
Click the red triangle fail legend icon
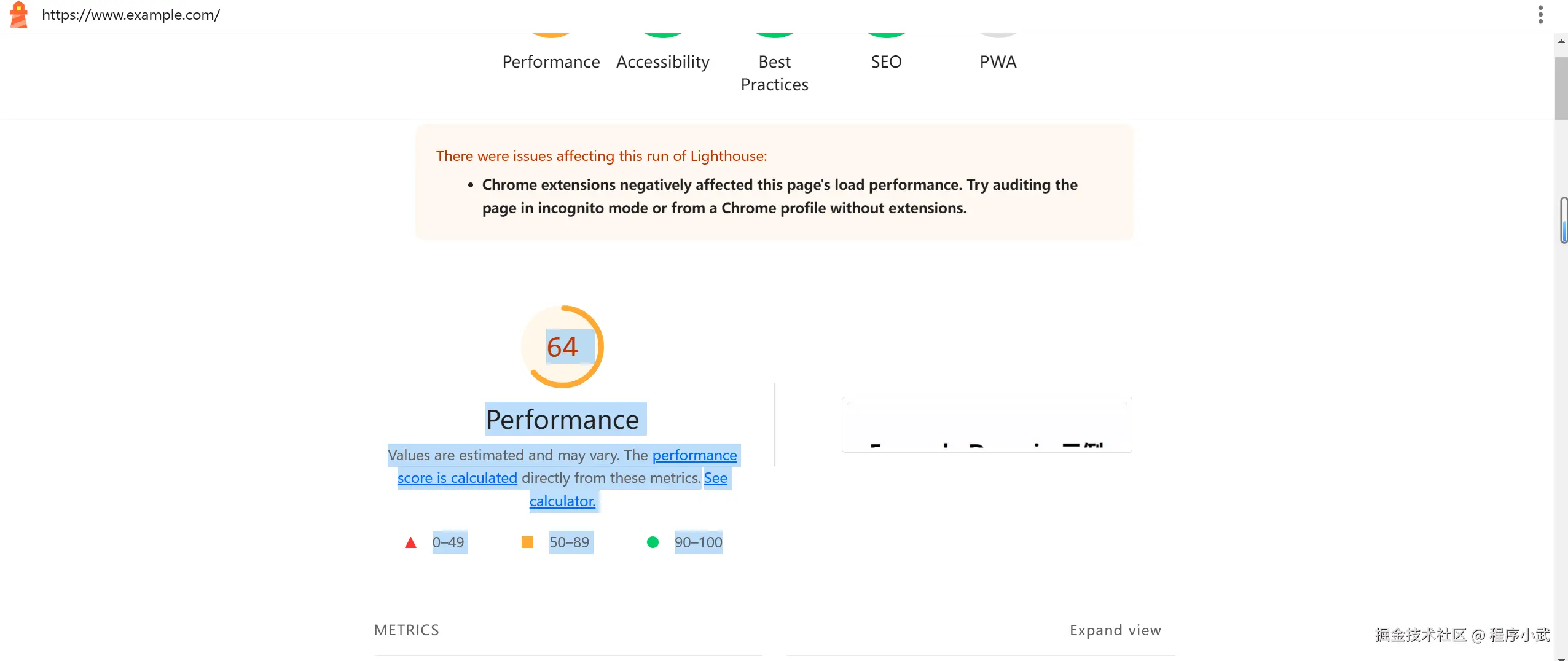(410, 542)
